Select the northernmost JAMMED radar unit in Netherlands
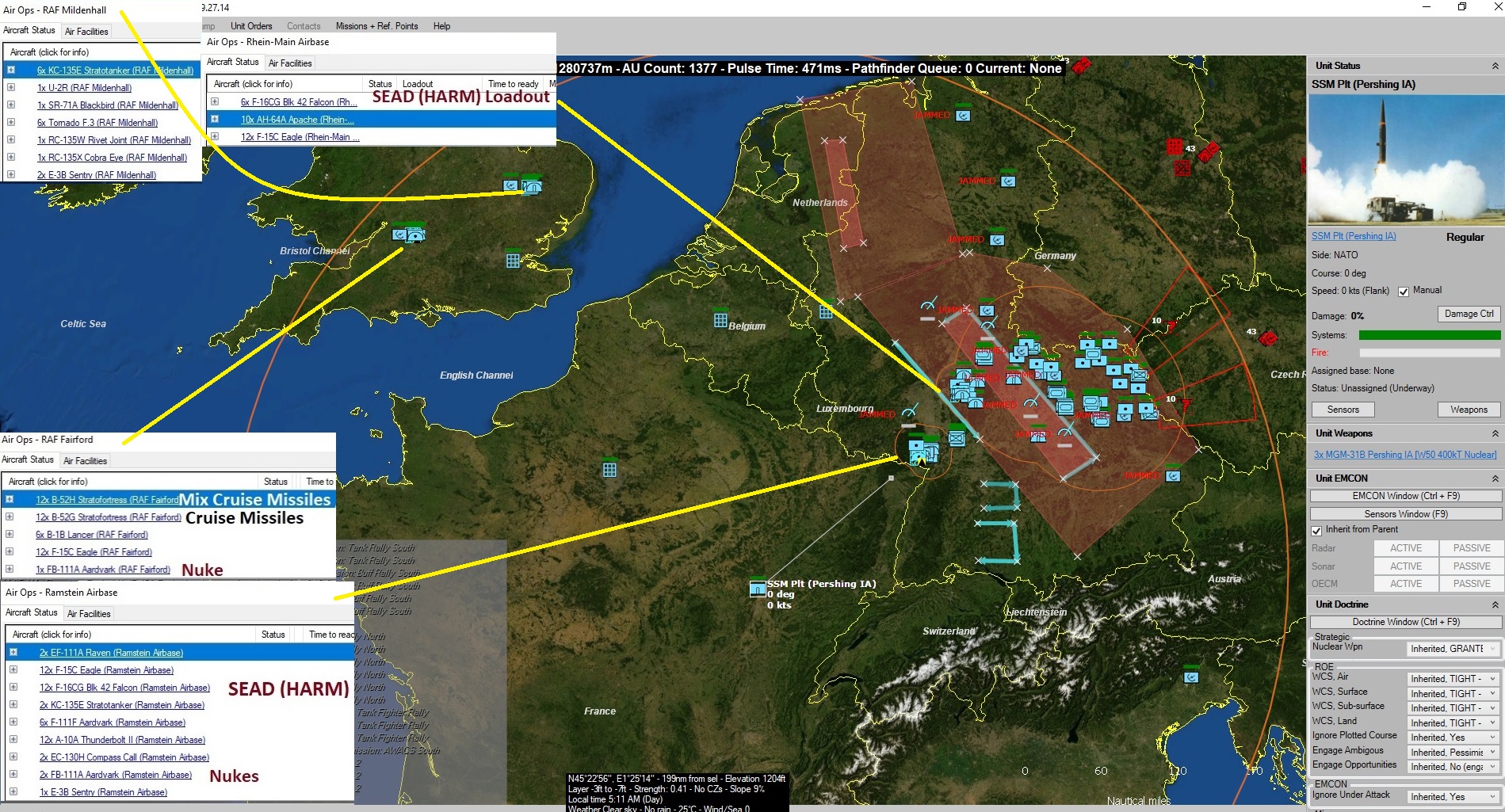Screen dimensions: 1505x812 [x=963, y=116]
